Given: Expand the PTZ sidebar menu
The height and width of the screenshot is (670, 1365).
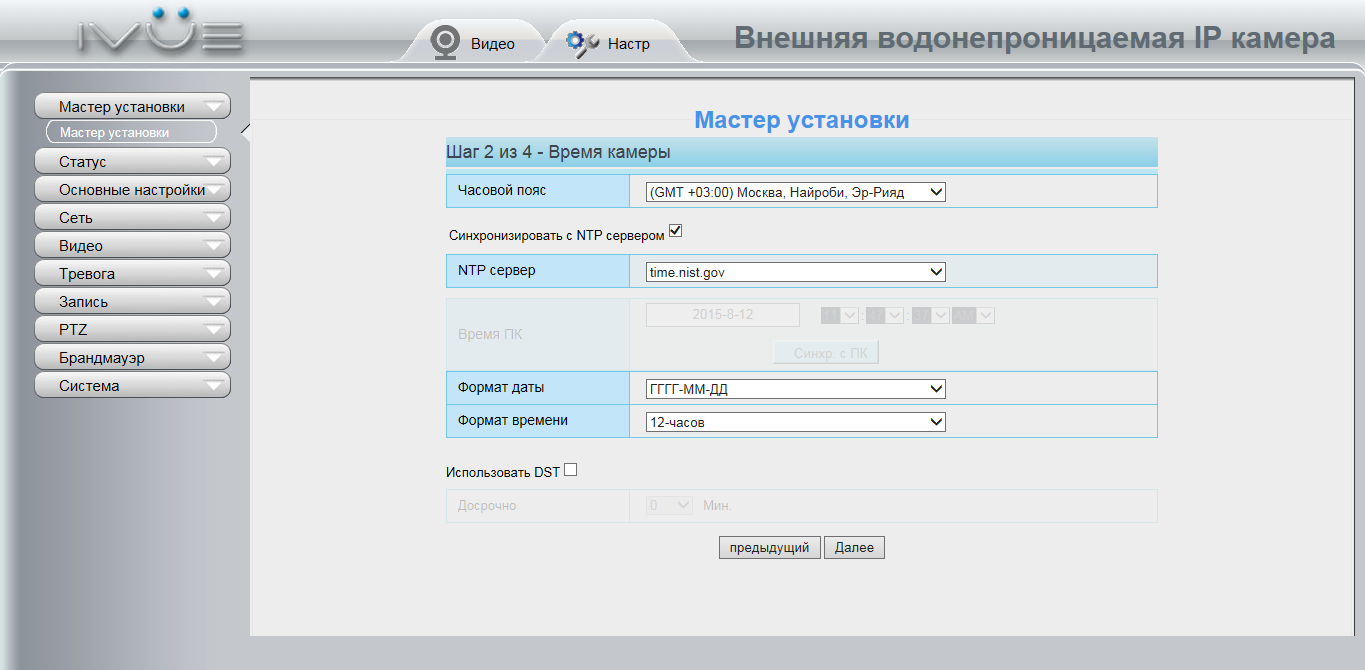Looking at the screenshot, I should (x=132, y=329).
